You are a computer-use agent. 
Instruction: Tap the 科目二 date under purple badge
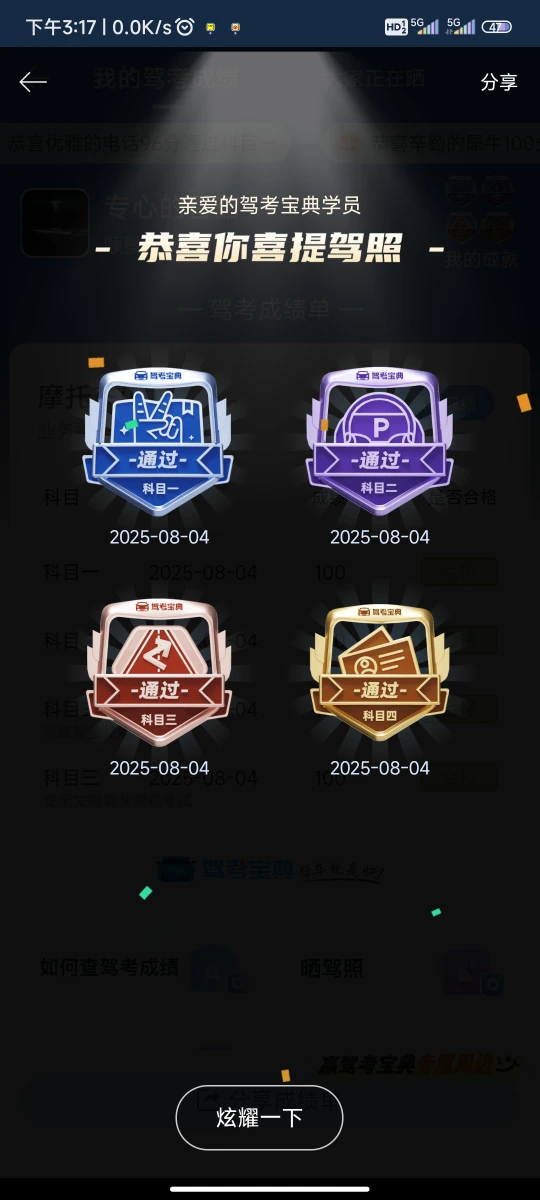coord(380,537)
